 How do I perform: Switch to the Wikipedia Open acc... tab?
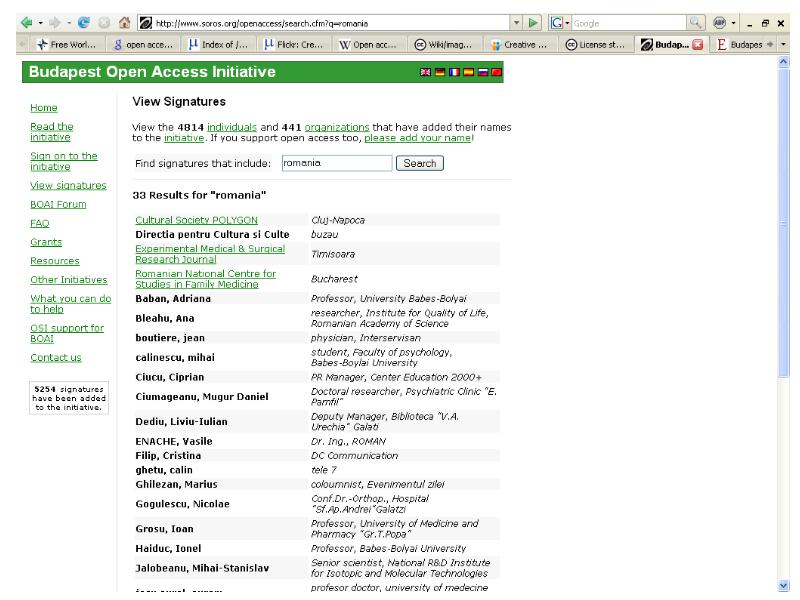[x=368, y=45]
